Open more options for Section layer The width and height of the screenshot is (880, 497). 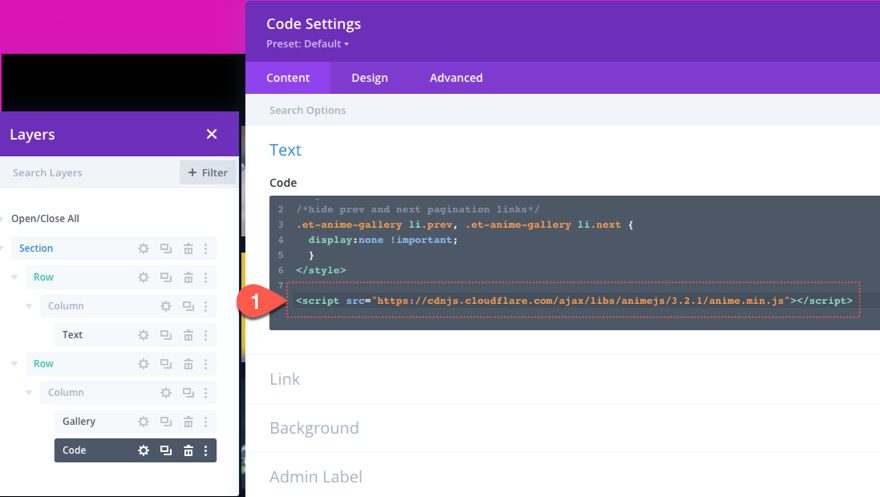click(206, 248)
